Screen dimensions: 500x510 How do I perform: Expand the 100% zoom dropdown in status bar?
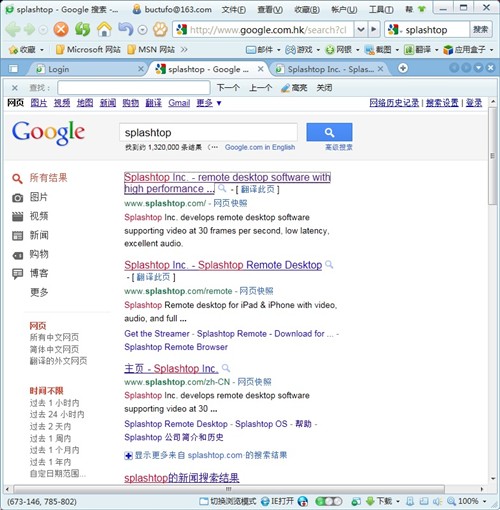(485, 501)
